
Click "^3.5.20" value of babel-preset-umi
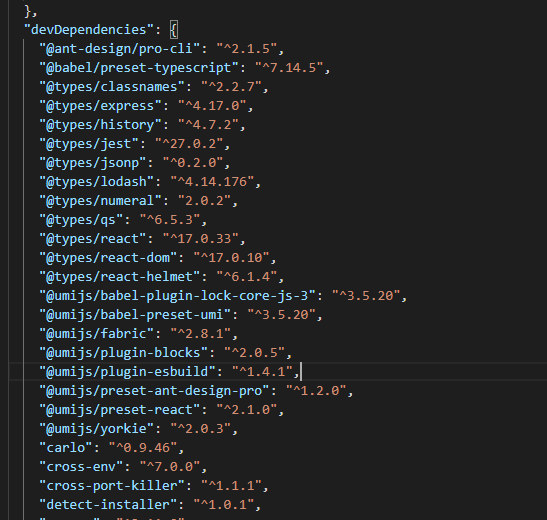pos(281,315)
